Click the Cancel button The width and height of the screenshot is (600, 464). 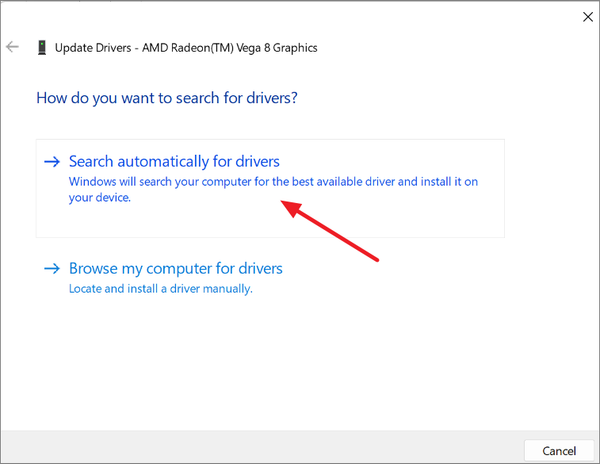(x=559, y=451)
